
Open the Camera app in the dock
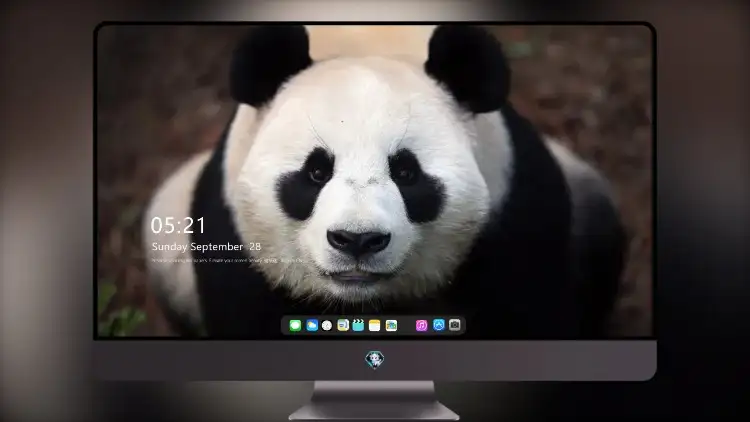click(455, 325)
